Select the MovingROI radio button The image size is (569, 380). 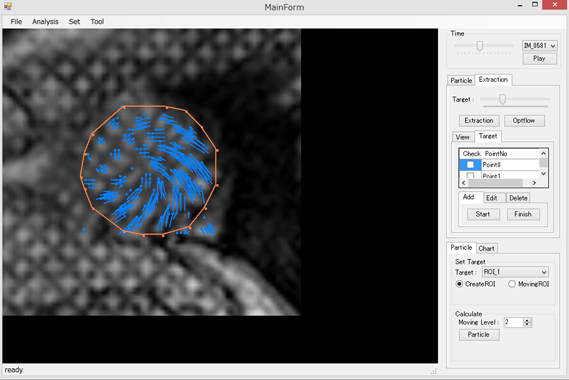tap(512, 284)
